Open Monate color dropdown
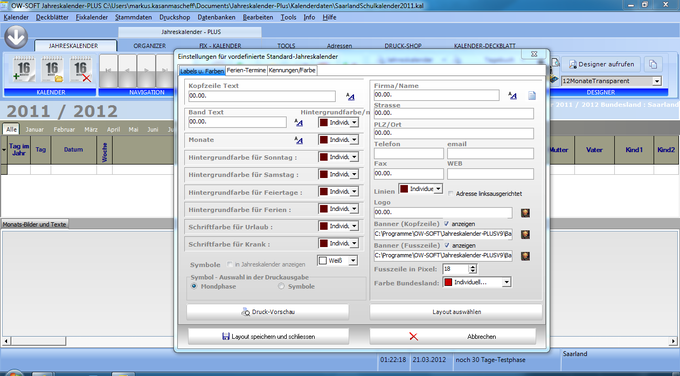Screen dimensions: 680x376 354,140
